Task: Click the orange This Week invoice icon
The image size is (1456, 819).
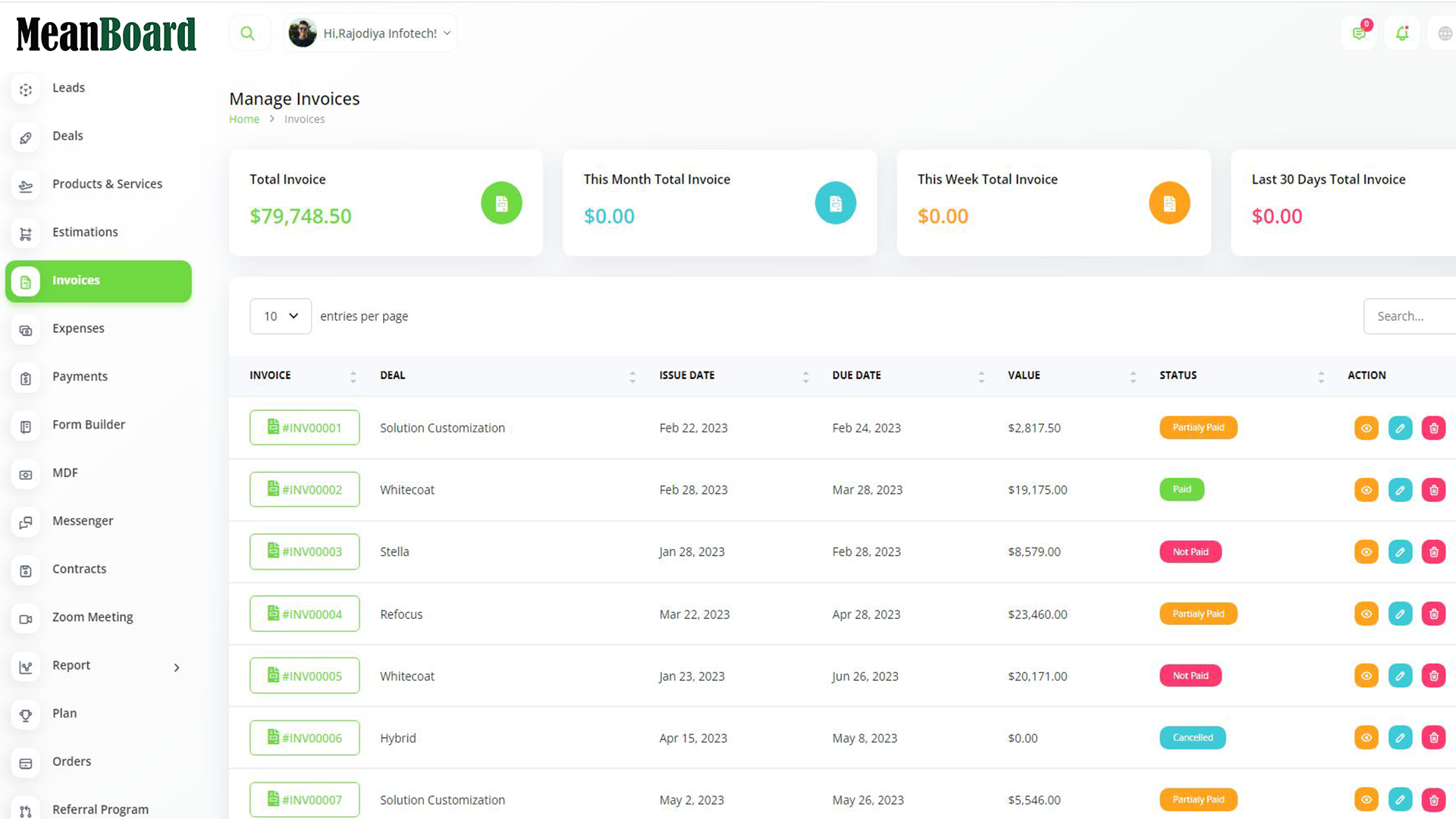Action: [x=1169, y=203]
